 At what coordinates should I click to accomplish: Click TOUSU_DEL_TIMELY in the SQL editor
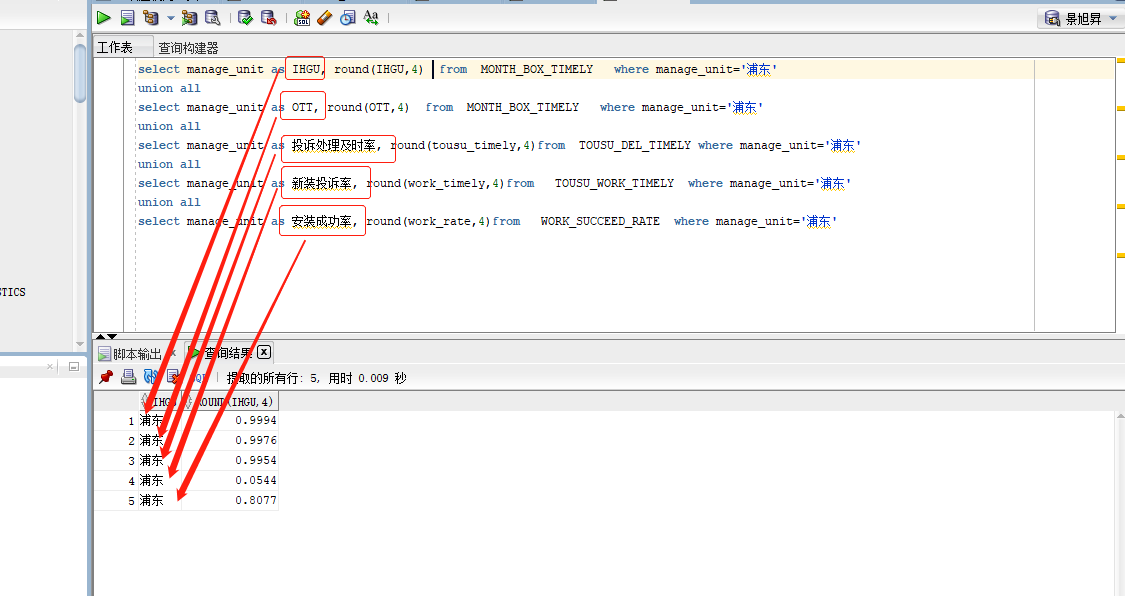(635, 146)
